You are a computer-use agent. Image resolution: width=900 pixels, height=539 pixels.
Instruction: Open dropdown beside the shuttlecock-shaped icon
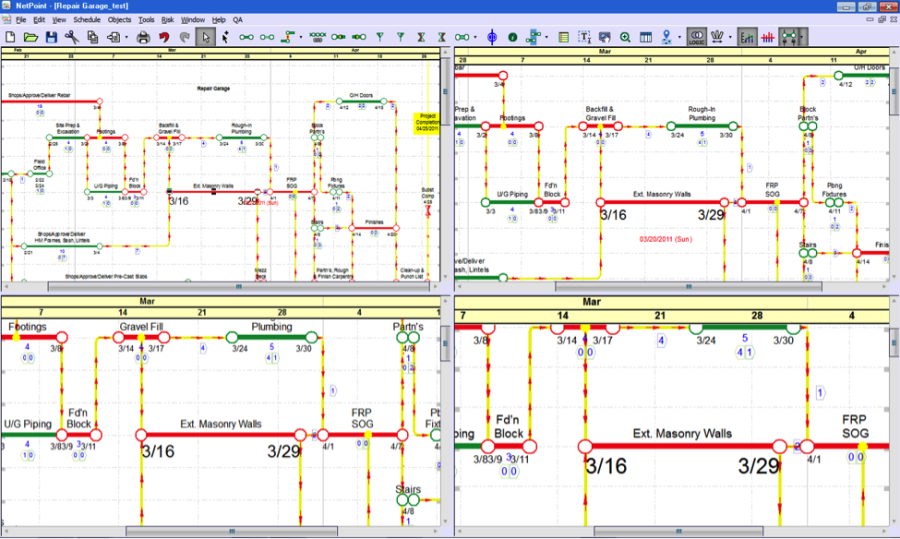point(731,37)
